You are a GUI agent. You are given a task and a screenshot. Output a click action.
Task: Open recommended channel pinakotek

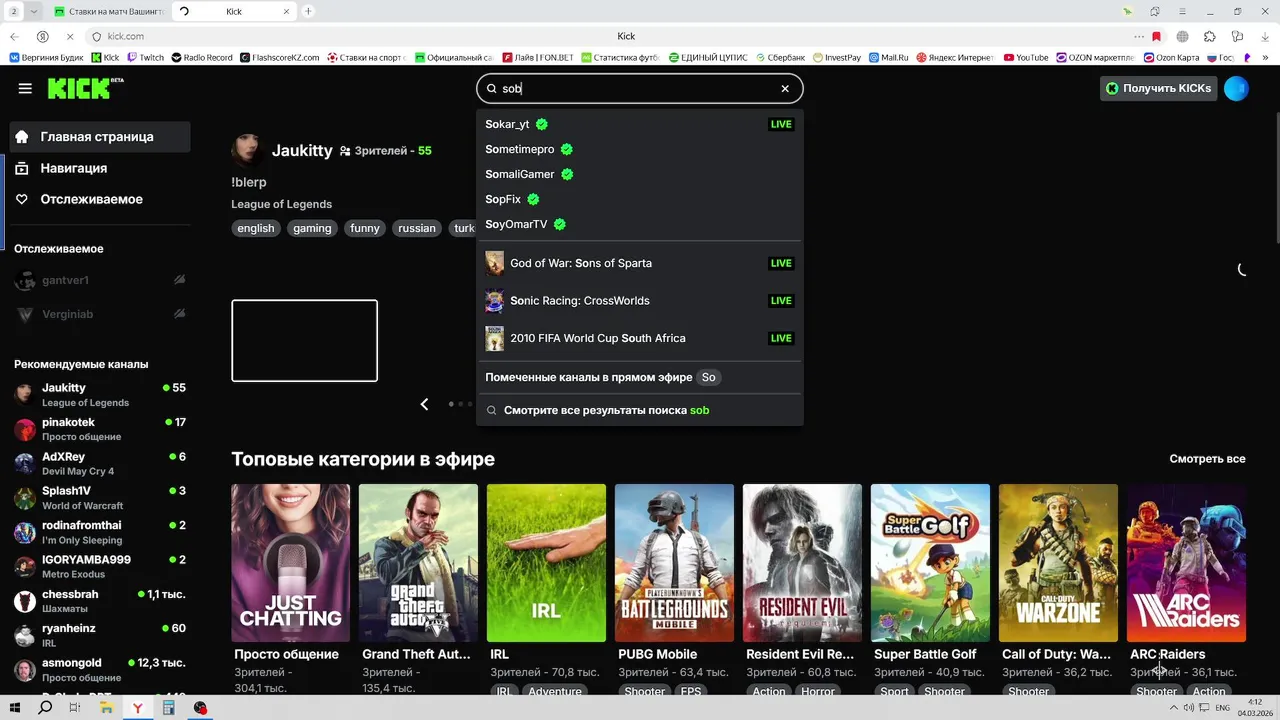pos(100,429)
